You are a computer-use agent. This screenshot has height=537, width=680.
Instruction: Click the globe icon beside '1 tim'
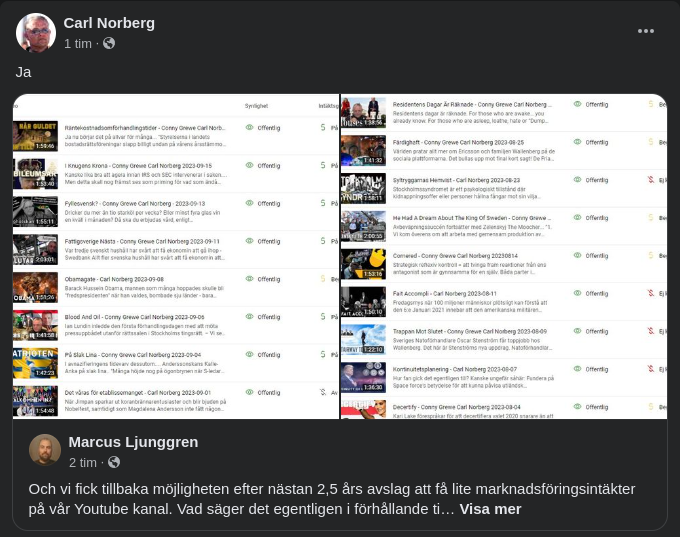tap(109, 44)
